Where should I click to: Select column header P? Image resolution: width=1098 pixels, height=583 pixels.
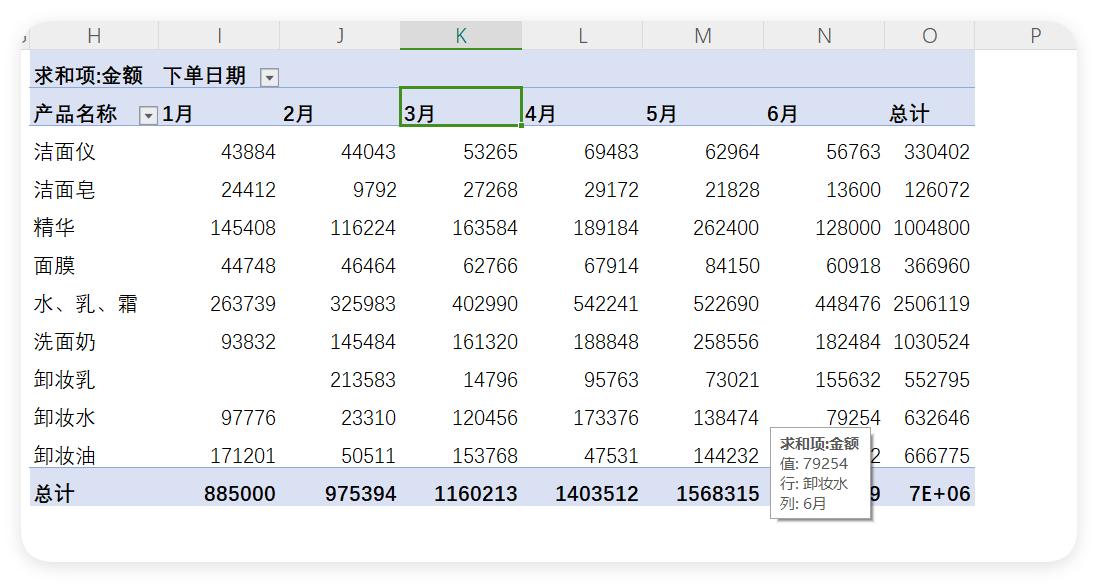(1035, 36)
